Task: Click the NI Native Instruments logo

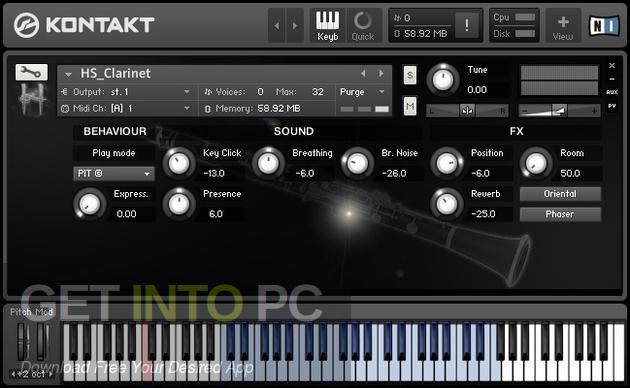Action: (604, 26)
